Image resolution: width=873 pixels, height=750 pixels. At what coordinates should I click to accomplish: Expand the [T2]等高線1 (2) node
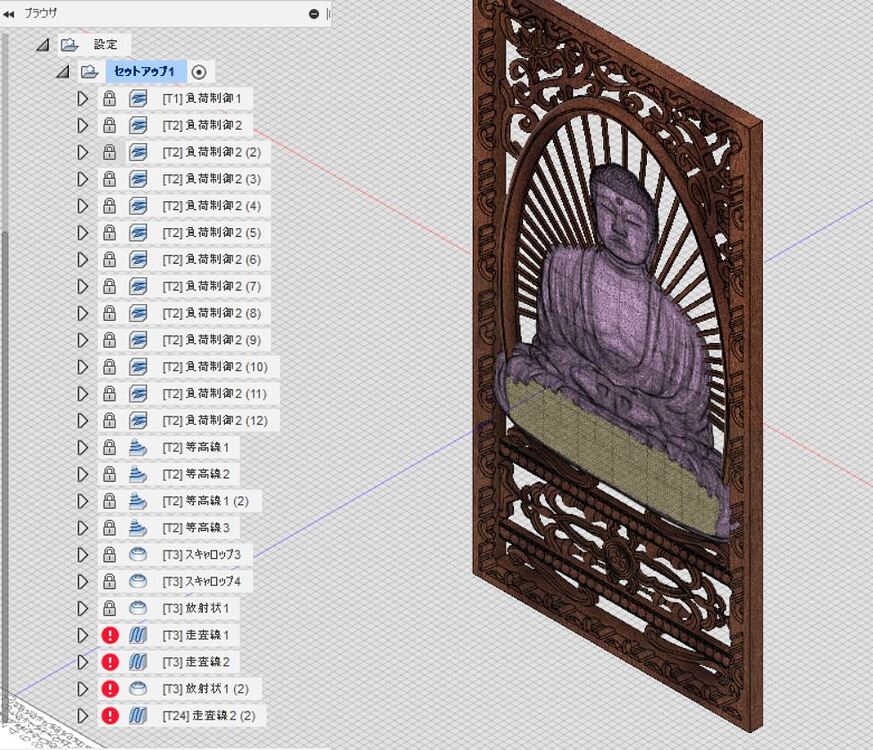point(83,501)
